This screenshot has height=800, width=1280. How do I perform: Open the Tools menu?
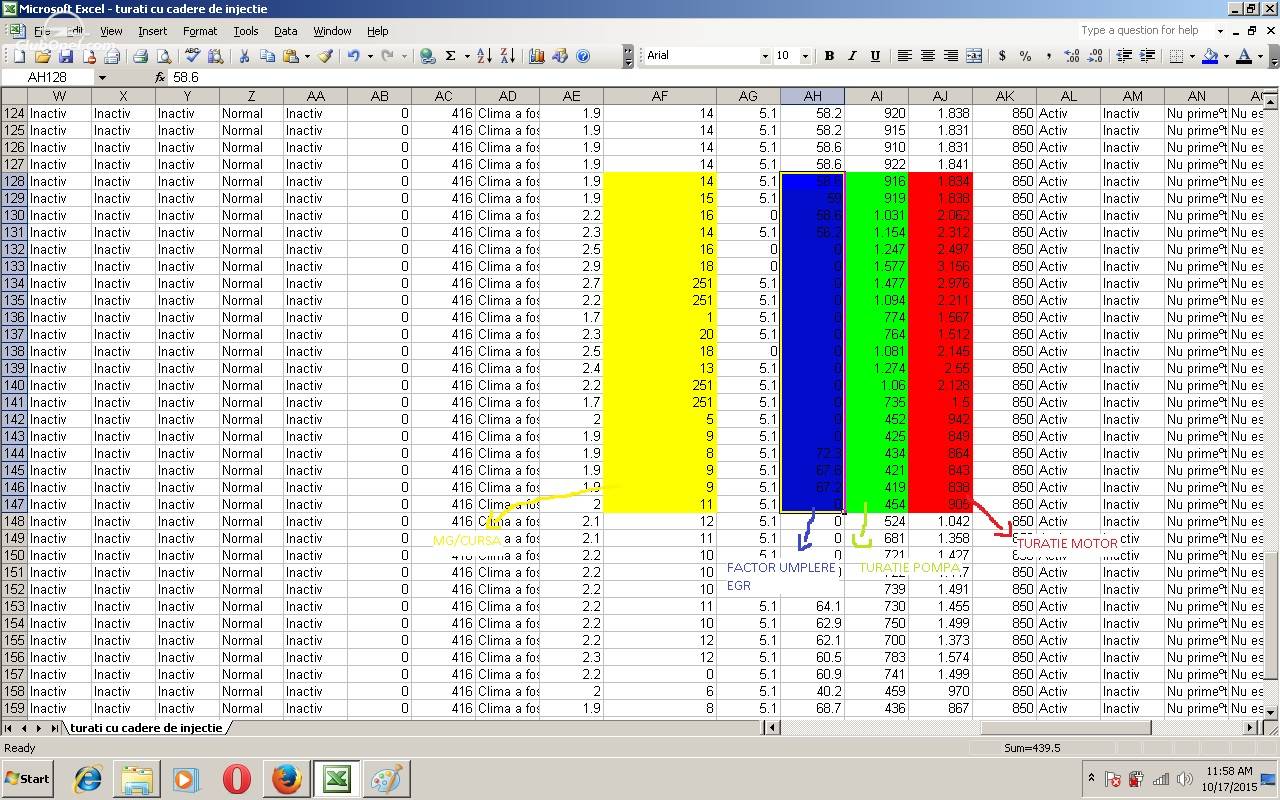point(246,31)
